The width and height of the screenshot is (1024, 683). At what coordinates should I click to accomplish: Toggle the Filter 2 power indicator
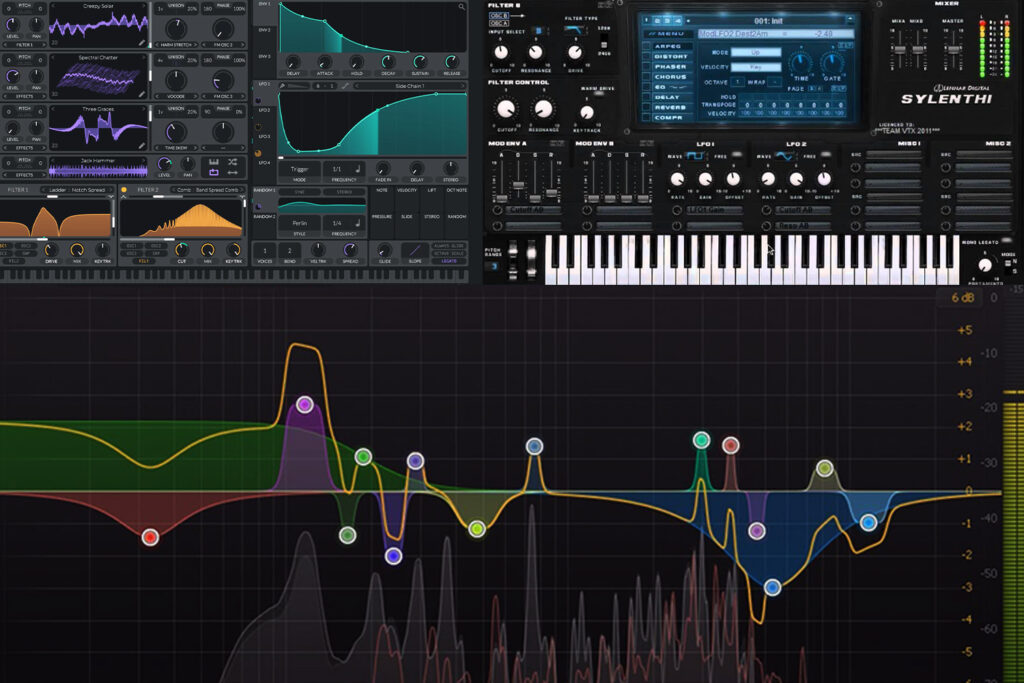pyautogui.click(x=124, y=190)
